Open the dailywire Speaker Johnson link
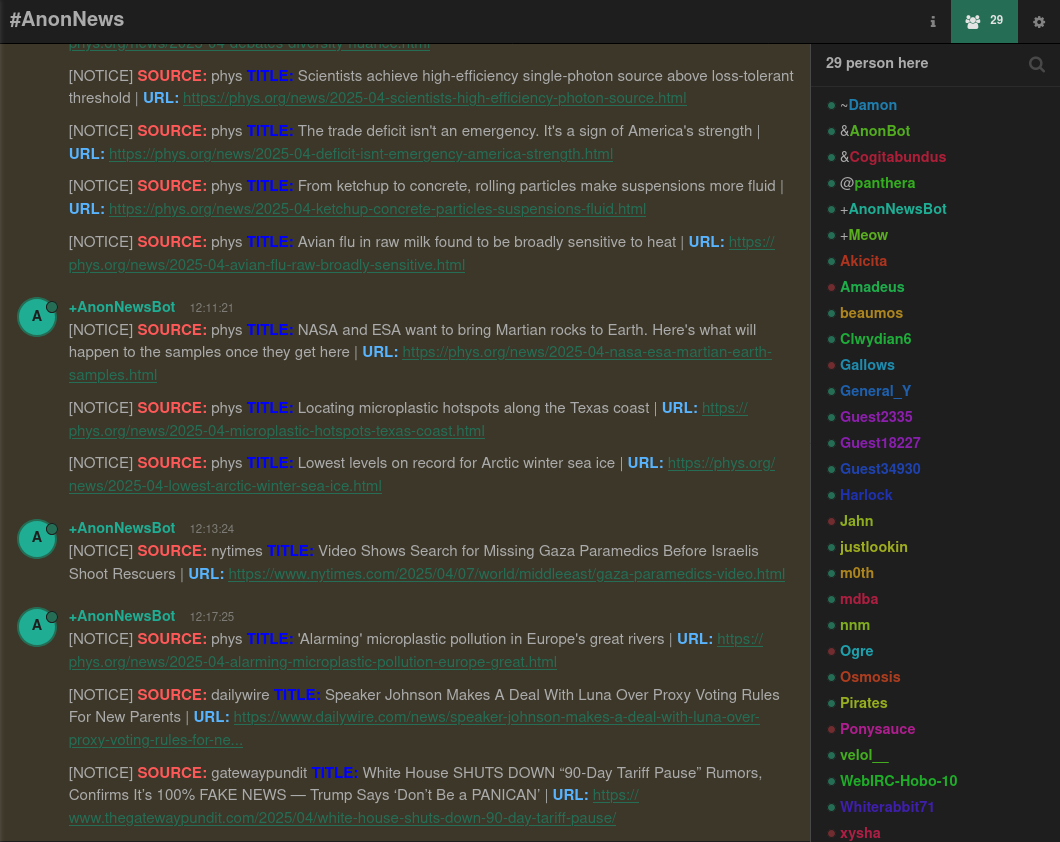Image resolution: width=1060 pixels, height=842 pixels. (x=496, y=717)
